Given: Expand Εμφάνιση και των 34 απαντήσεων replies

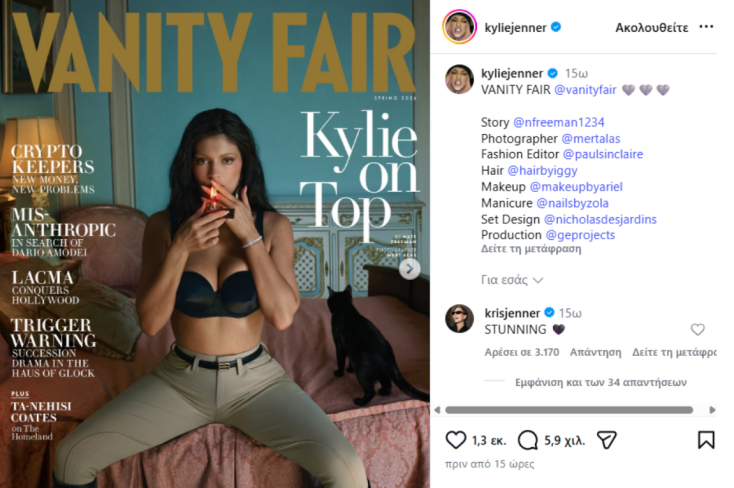Looking at the screenshot, I should (x=601, y=383).
